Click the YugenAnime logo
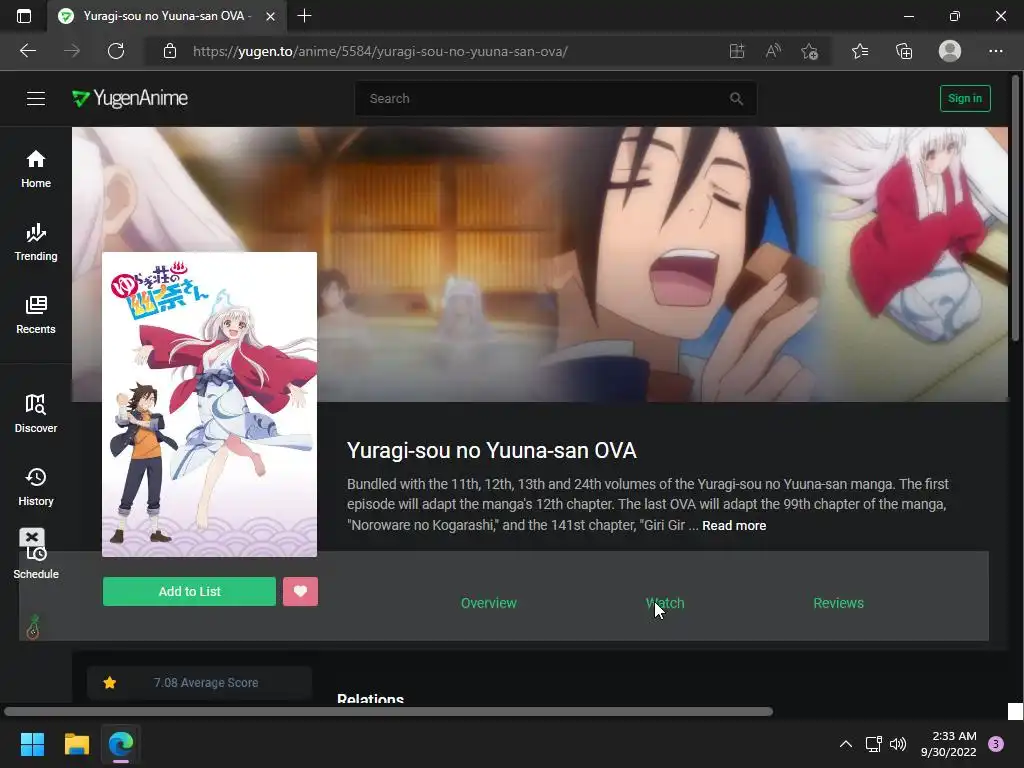Image resolution: width=1024 pixels, height=768 pixels. [130, 99]
